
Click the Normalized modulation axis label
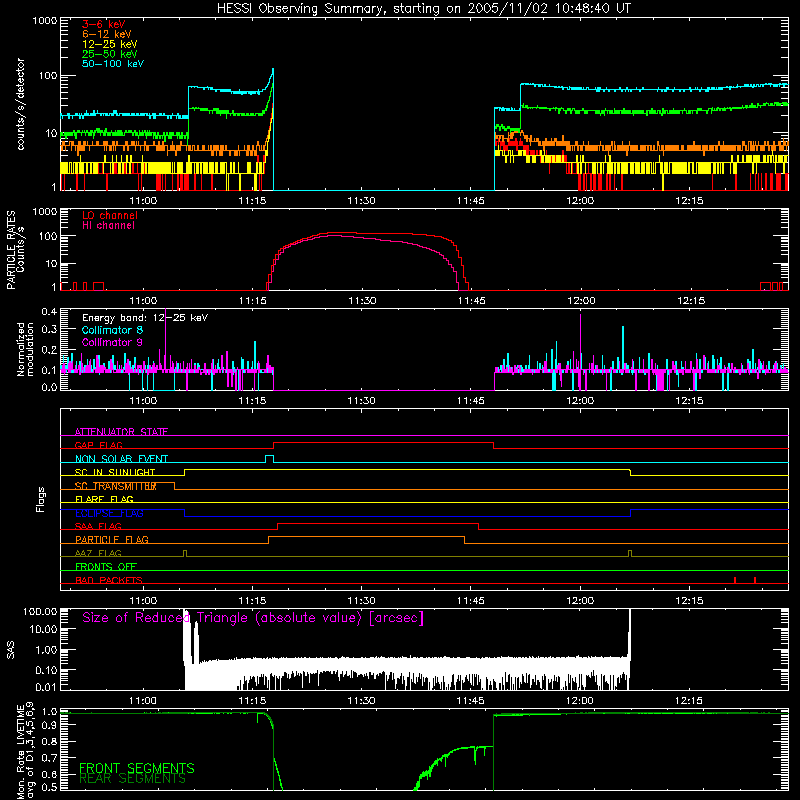[x=25, y=349]
